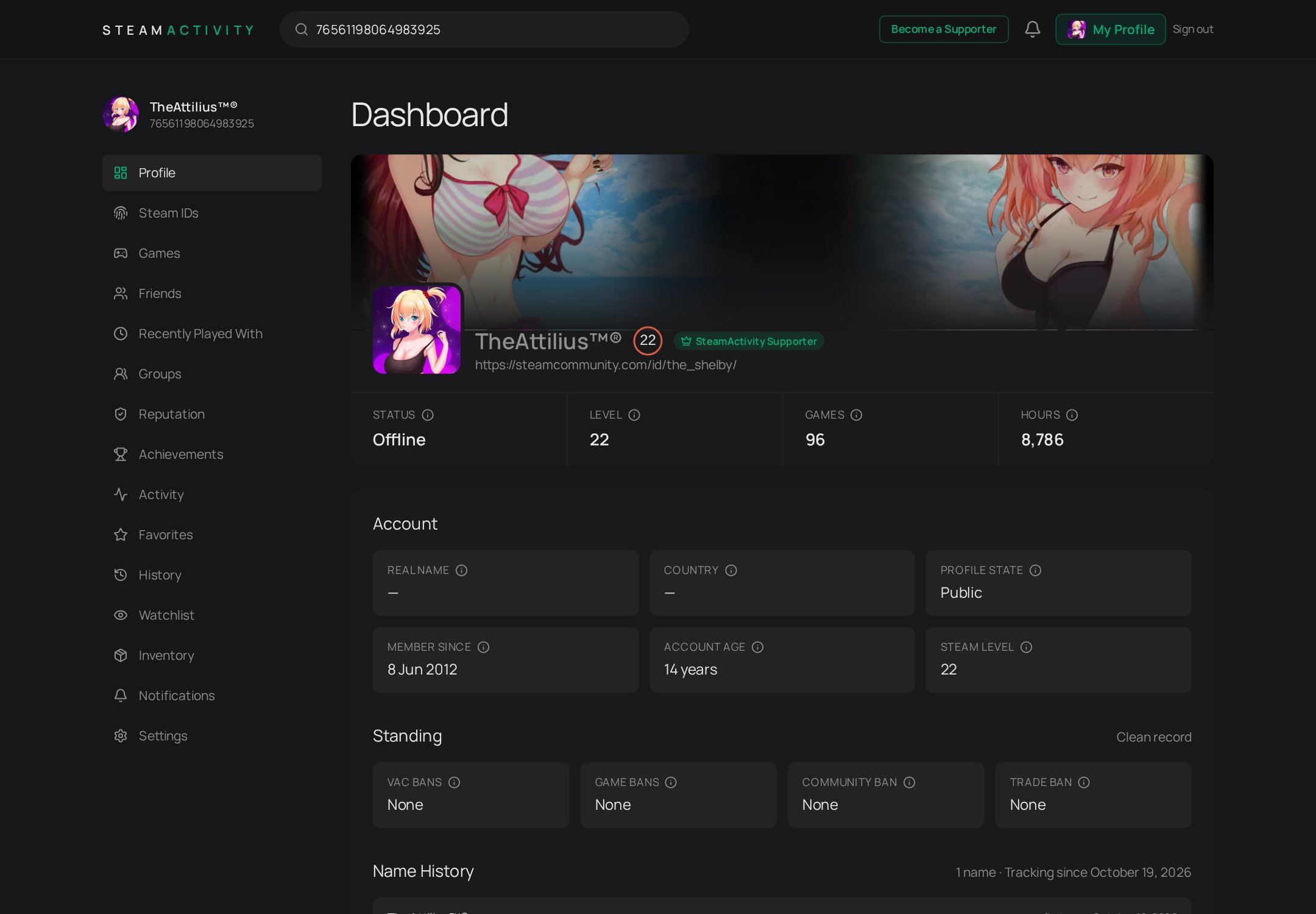Go to the Activity page

(211, 495)
